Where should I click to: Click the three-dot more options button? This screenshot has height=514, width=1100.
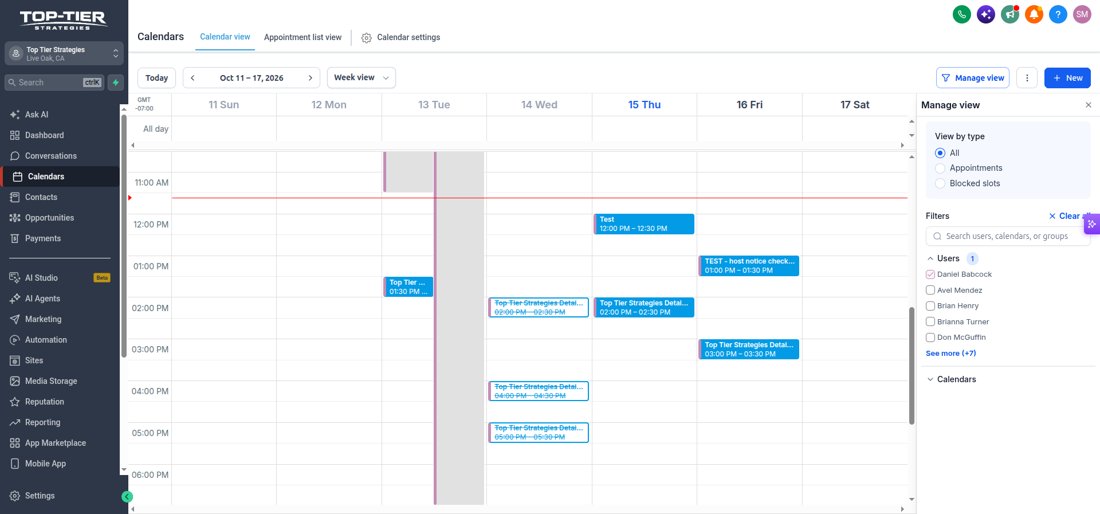(1026, 78)
